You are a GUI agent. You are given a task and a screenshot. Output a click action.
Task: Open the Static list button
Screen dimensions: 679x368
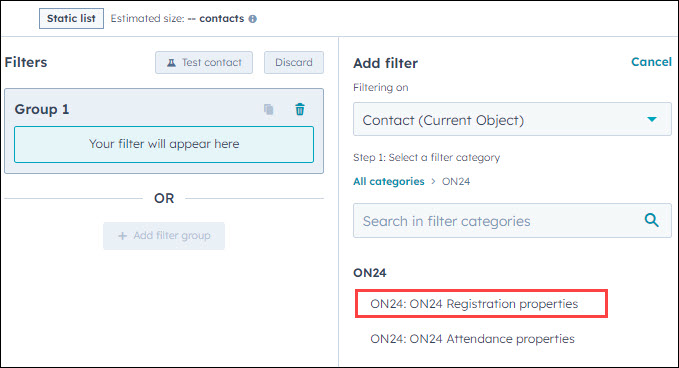(71, 19)
